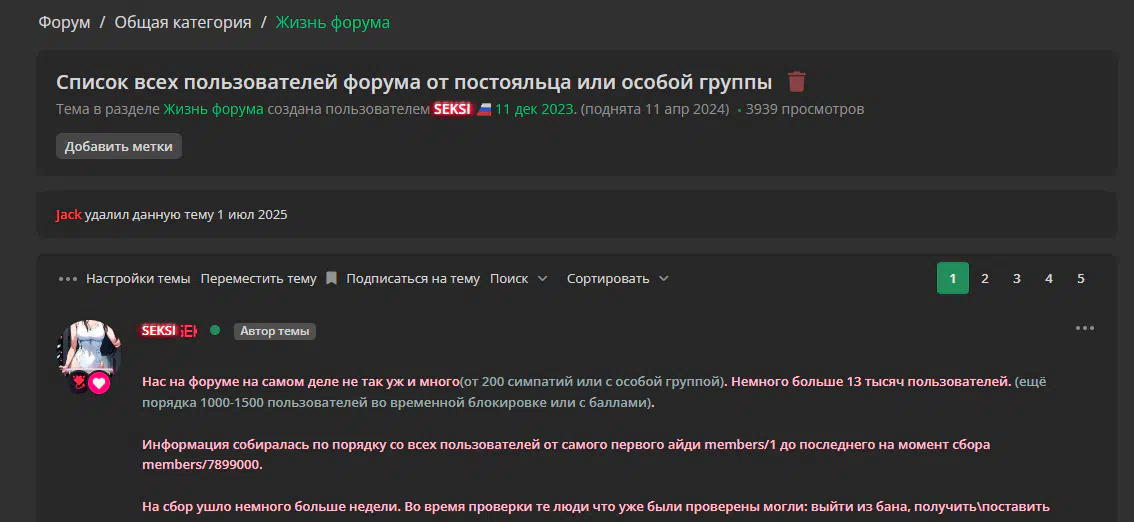Open Общая категория breadcrumb link

(183, 22)
